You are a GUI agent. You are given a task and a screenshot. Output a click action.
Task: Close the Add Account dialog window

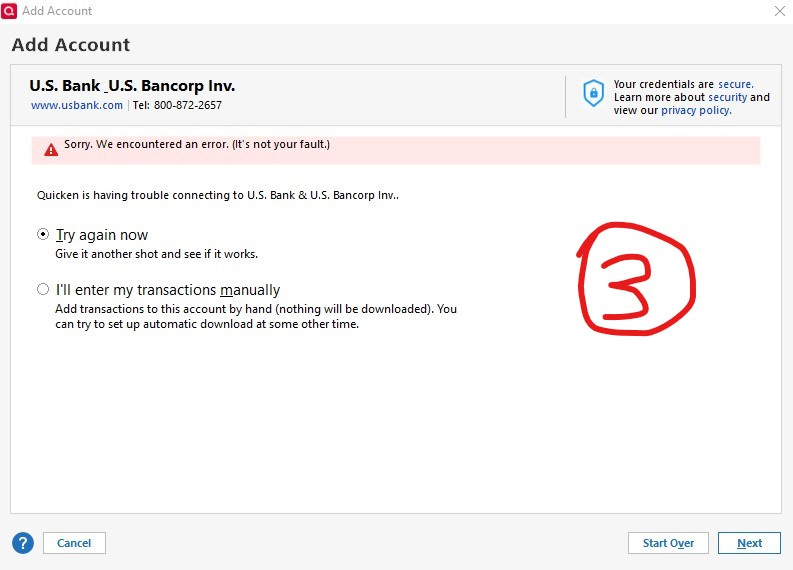click(779, 11)
